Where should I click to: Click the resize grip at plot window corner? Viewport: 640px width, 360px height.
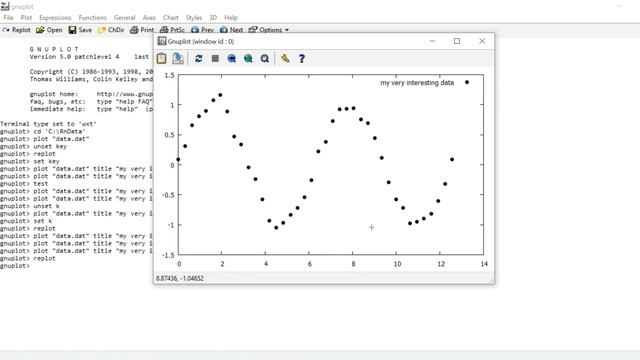[491, 280]
